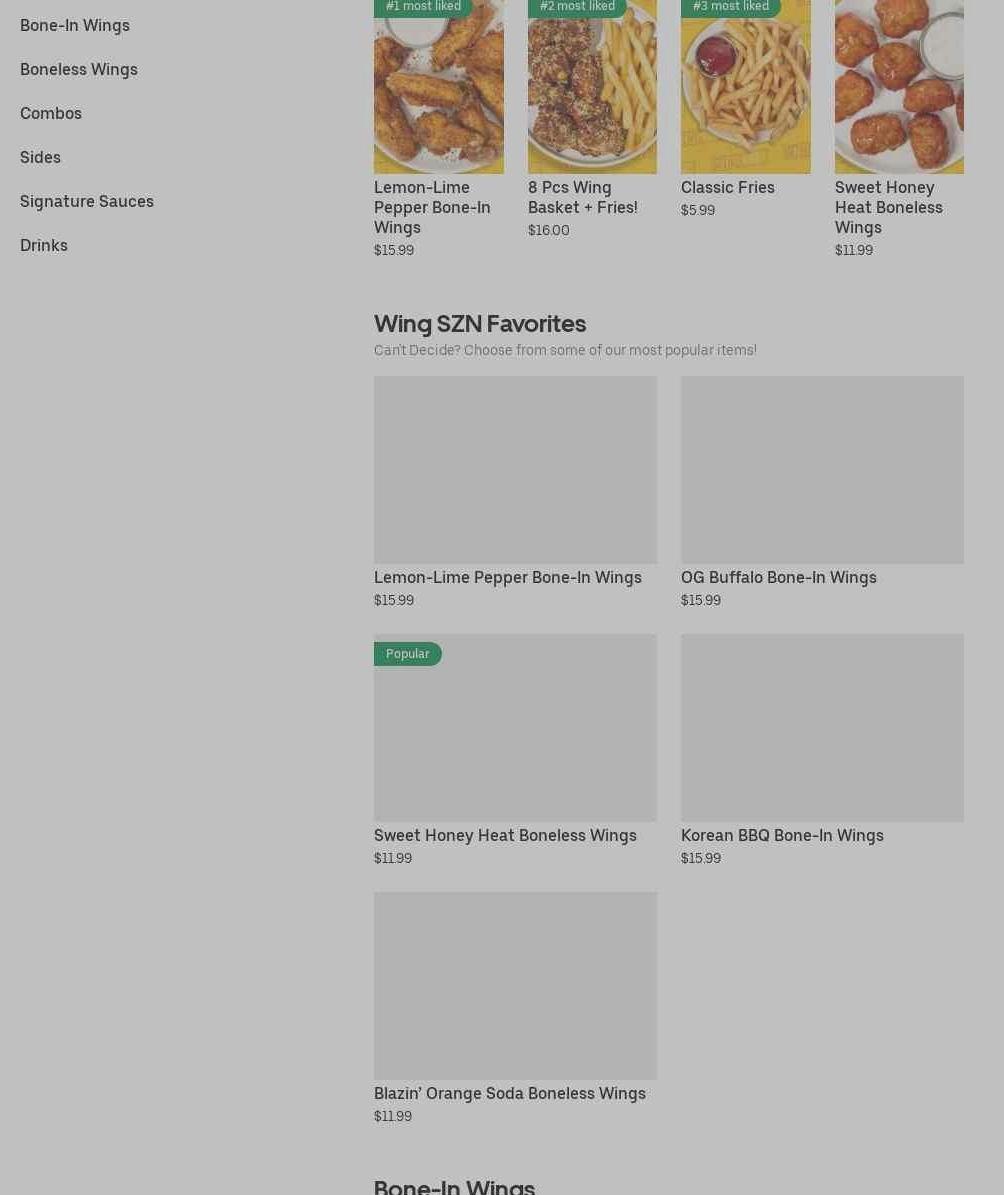Click the Classic Fries title link

[727, 187]
